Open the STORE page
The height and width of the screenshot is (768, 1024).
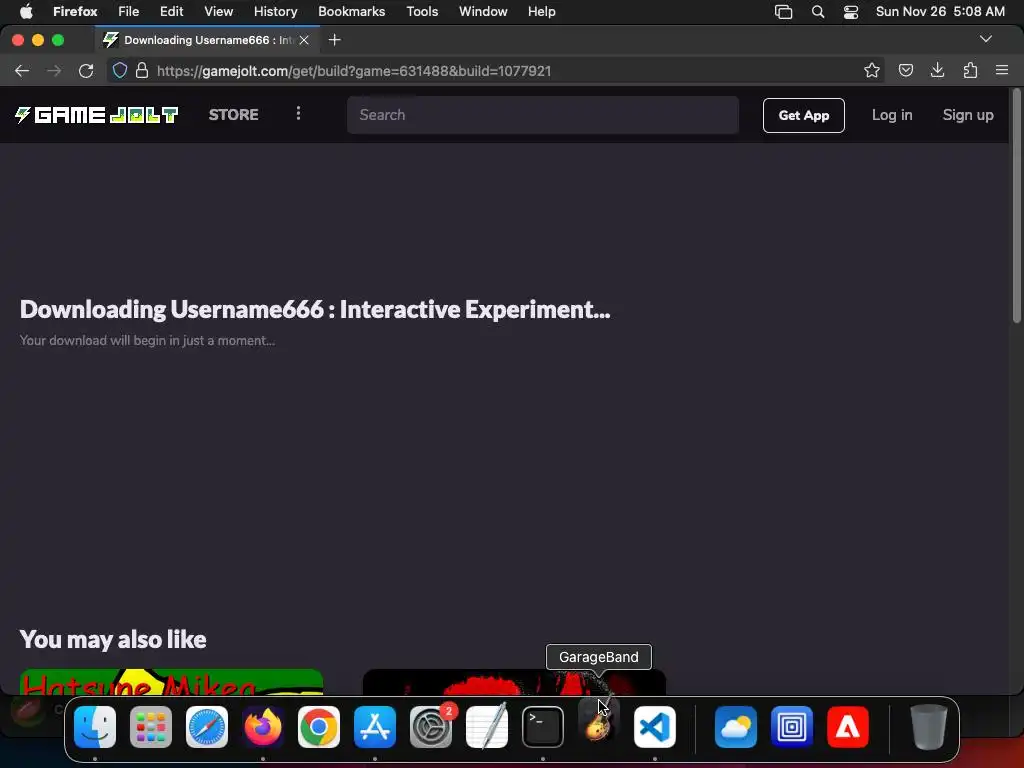(x=233, y=115)
